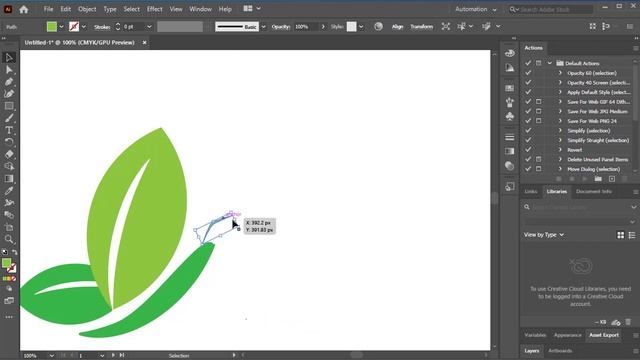Click the Isolate Selected Object icon
Viewport: 640px width, 360px height.
pos(446,27)
